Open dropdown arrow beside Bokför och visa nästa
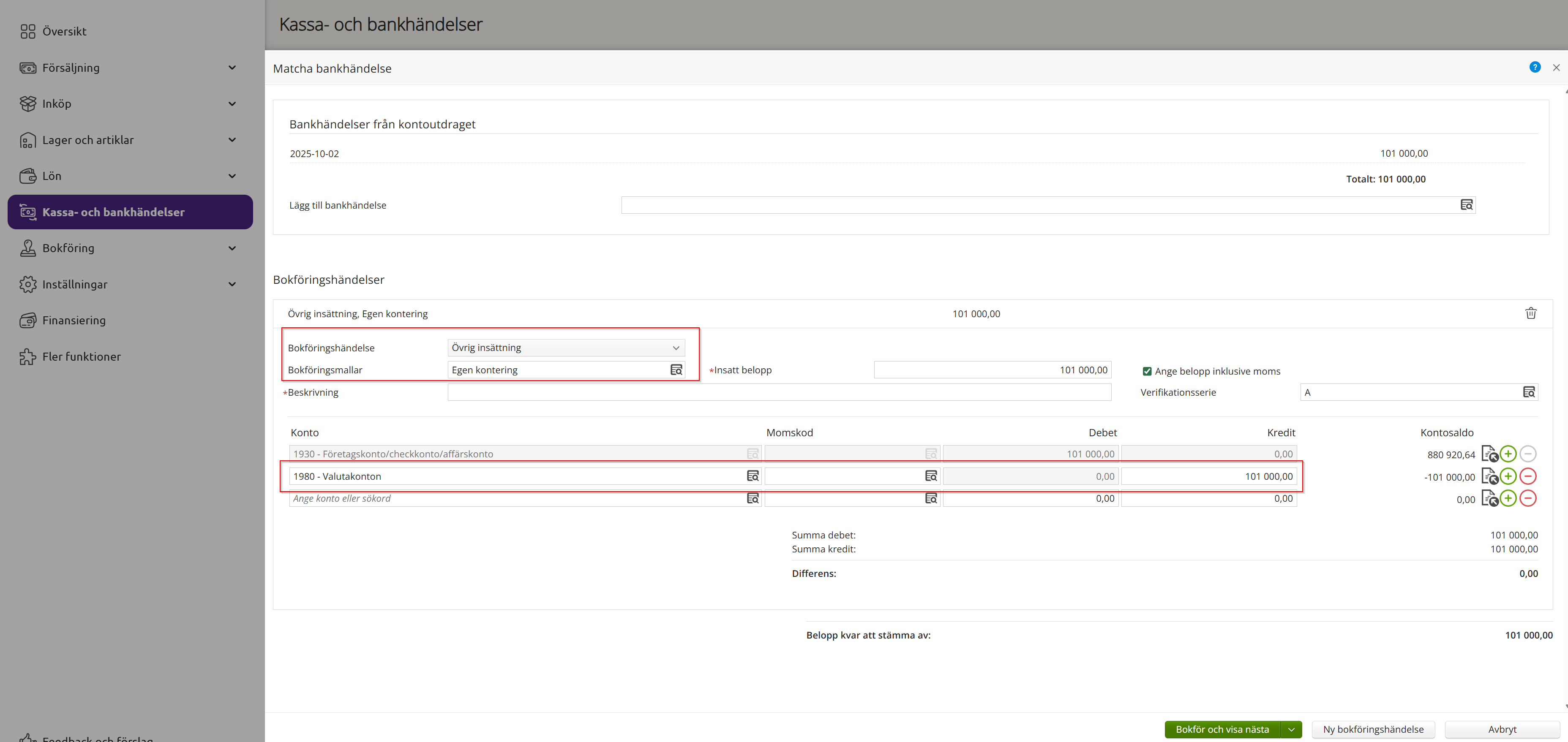 coord(1291,729)
